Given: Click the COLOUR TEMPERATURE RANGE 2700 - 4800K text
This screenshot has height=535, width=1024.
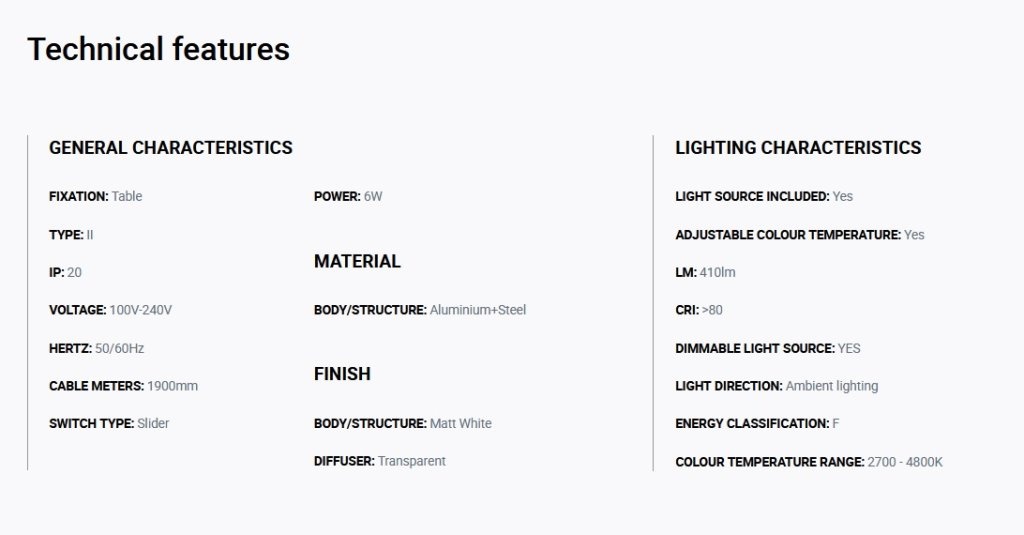Looking at the screenshot, I should click(809, 462).
